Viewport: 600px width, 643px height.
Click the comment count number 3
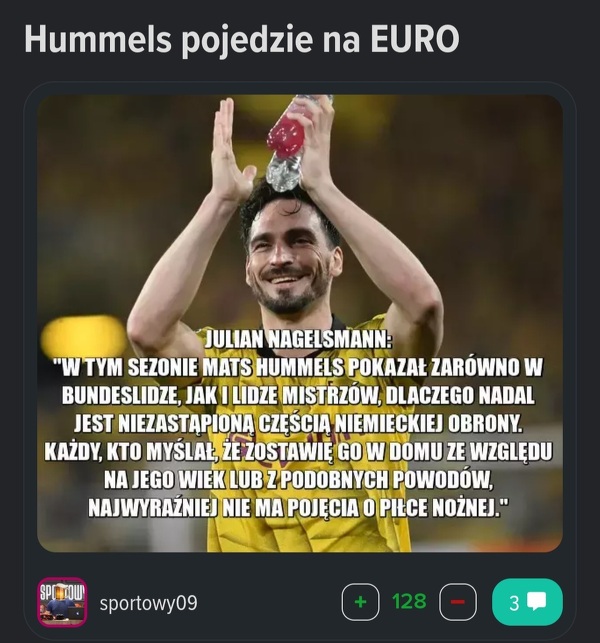coord(514,603)
